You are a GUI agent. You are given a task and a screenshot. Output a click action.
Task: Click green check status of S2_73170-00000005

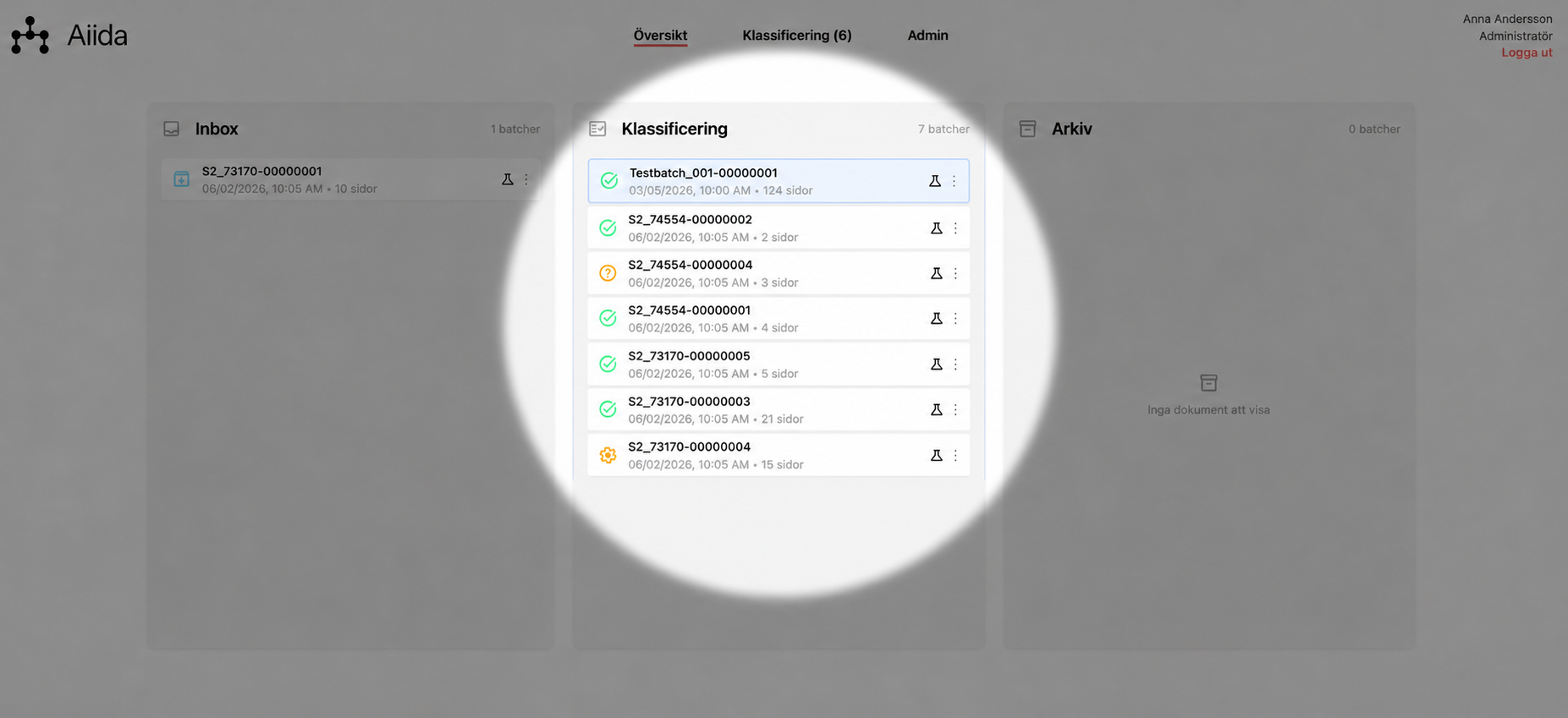pyautogui.click(x=608, y=364)
